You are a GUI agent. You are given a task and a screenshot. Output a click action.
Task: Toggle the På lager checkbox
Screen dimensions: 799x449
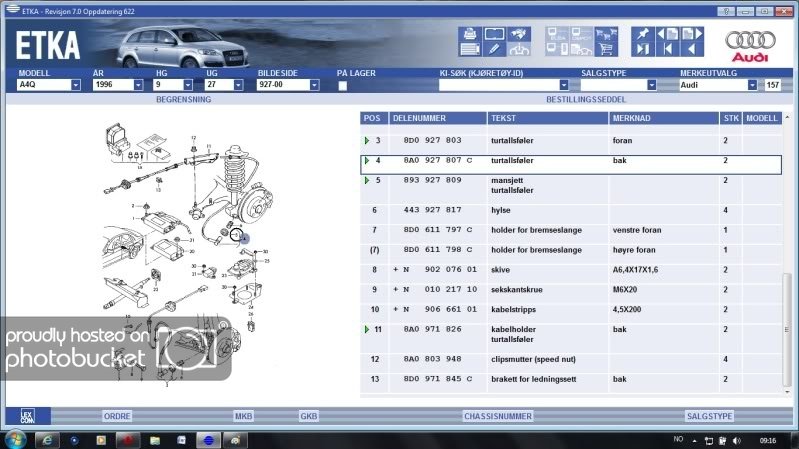click(x=343, y=86)
